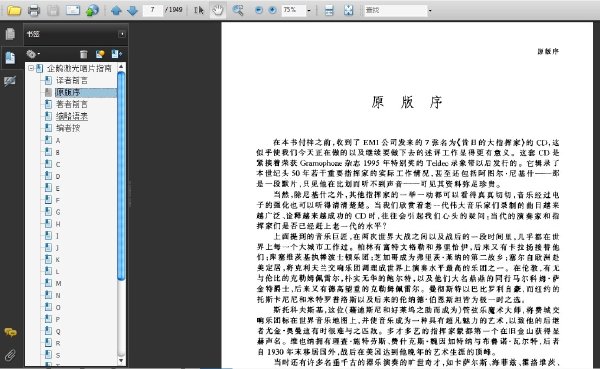This screenshot has width=600, height=369.
Task: Click the grayed-out save disk icon
Action: tap(53, 10)
